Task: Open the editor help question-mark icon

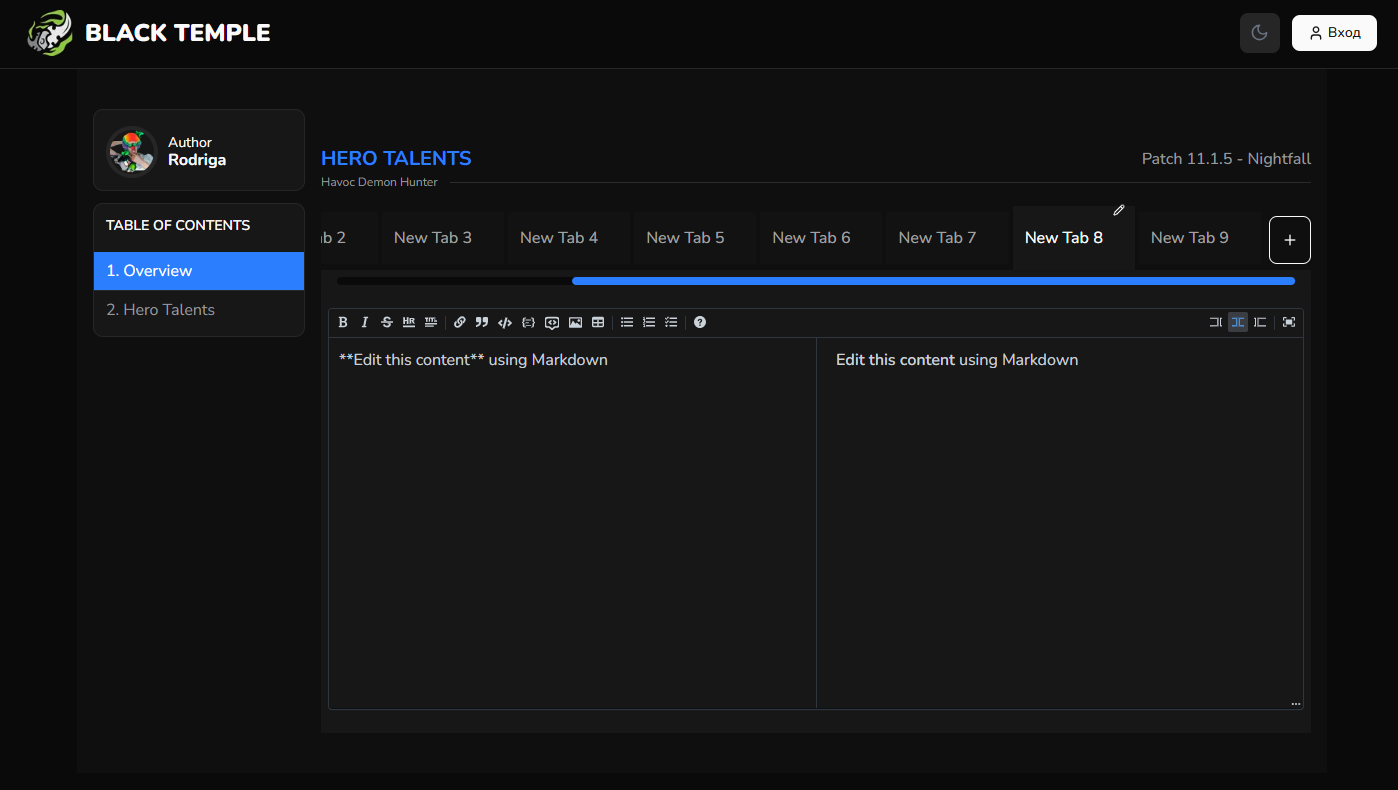Action: [x=700, y=322]
